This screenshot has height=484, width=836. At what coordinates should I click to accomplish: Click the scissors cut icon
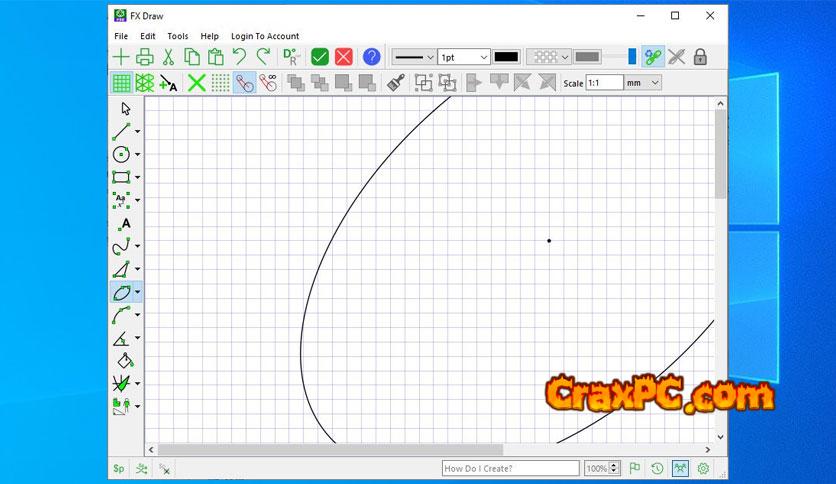click(x=169, y=57)
